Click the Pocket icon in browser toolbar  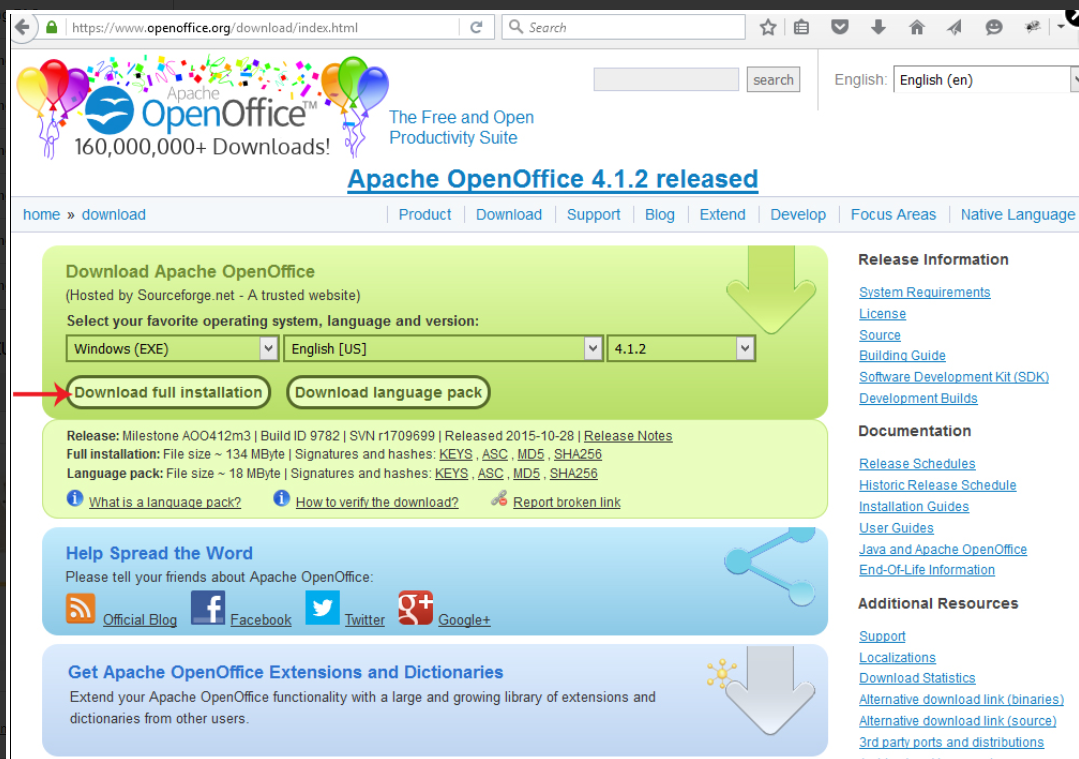tap(840, 28)
